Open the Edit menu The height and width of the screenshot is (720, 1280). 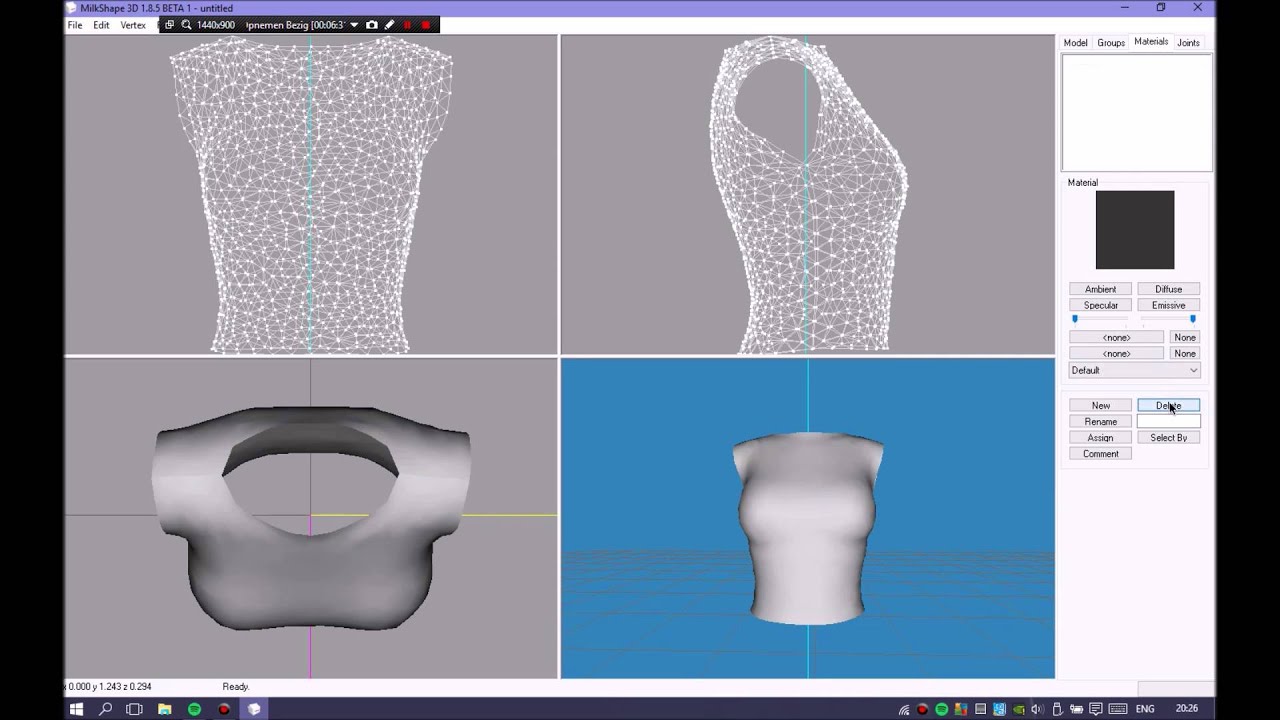102,25
